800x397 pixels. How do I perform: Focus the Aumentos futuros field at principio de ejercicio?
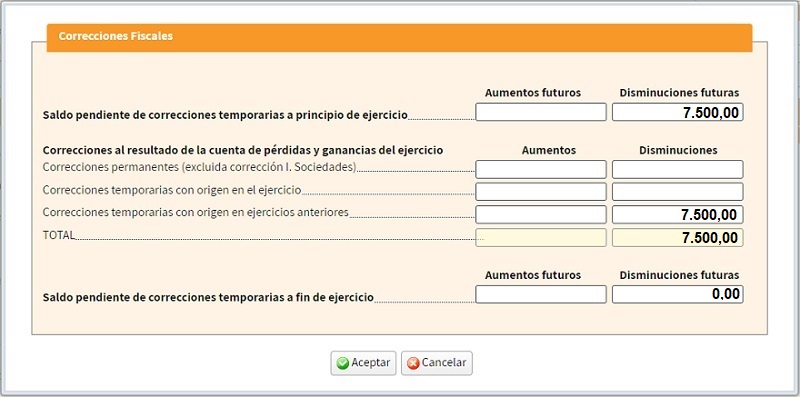point(541,112)
